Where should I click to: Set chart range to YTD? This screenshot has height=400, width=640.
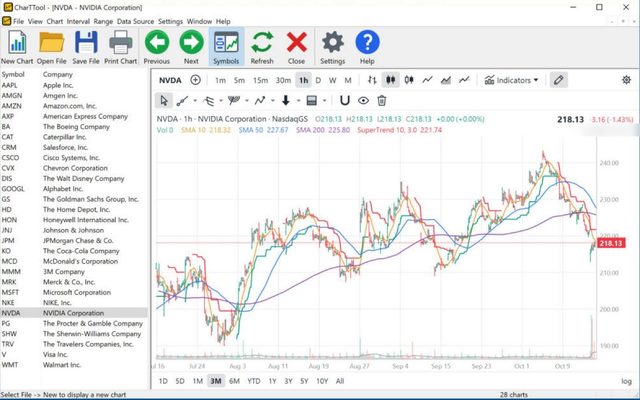click(254, 381)
